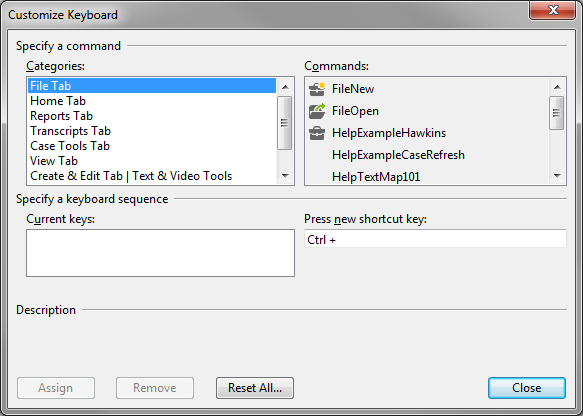Image resolution: width=583 pixels, height=416 pixels.
Task: Click the Close button at bottom
Action: [x=527, y=388]
